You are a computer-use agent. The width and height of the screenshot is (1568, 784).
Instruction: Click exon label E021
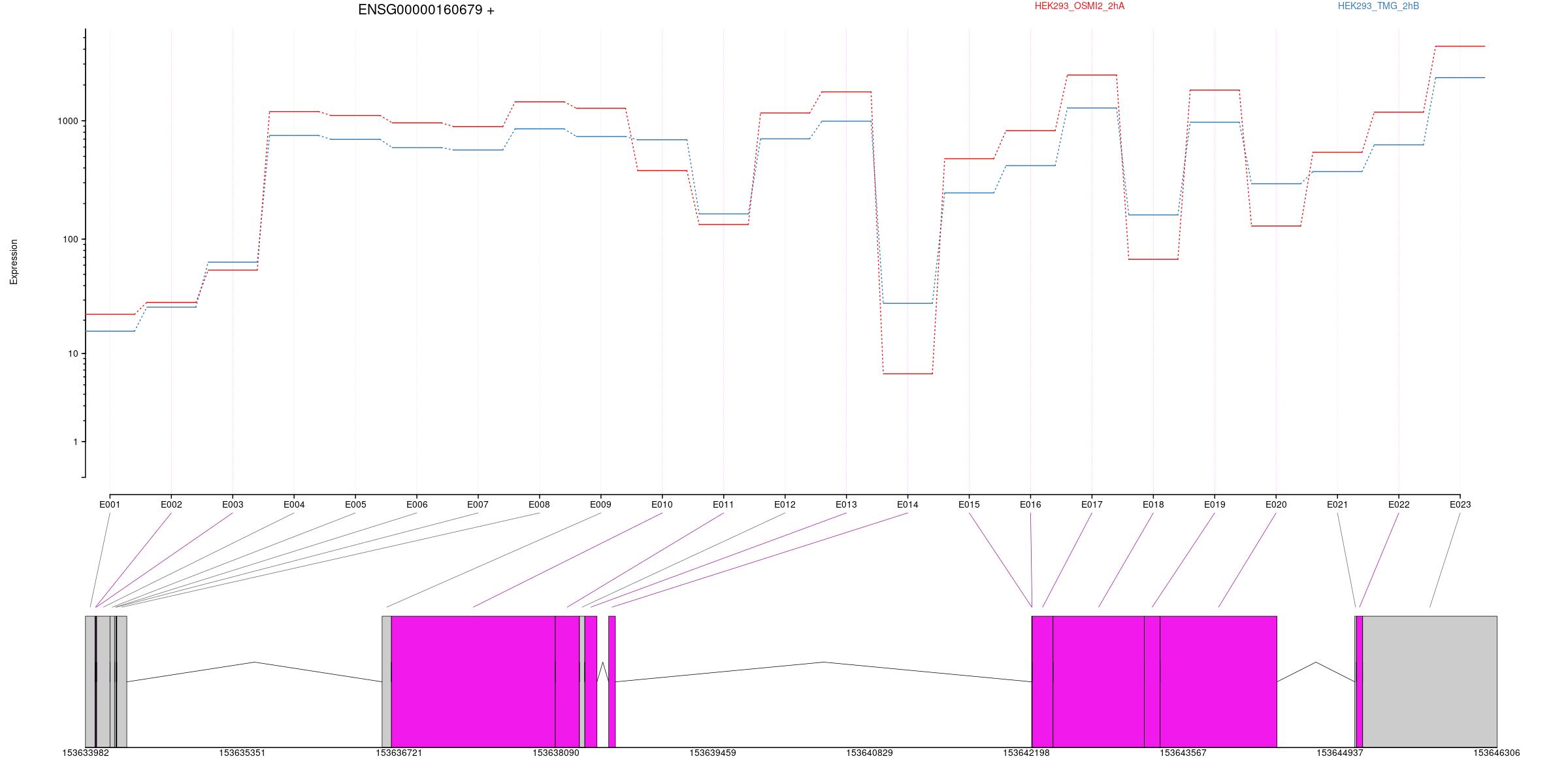pos(1337,504)
